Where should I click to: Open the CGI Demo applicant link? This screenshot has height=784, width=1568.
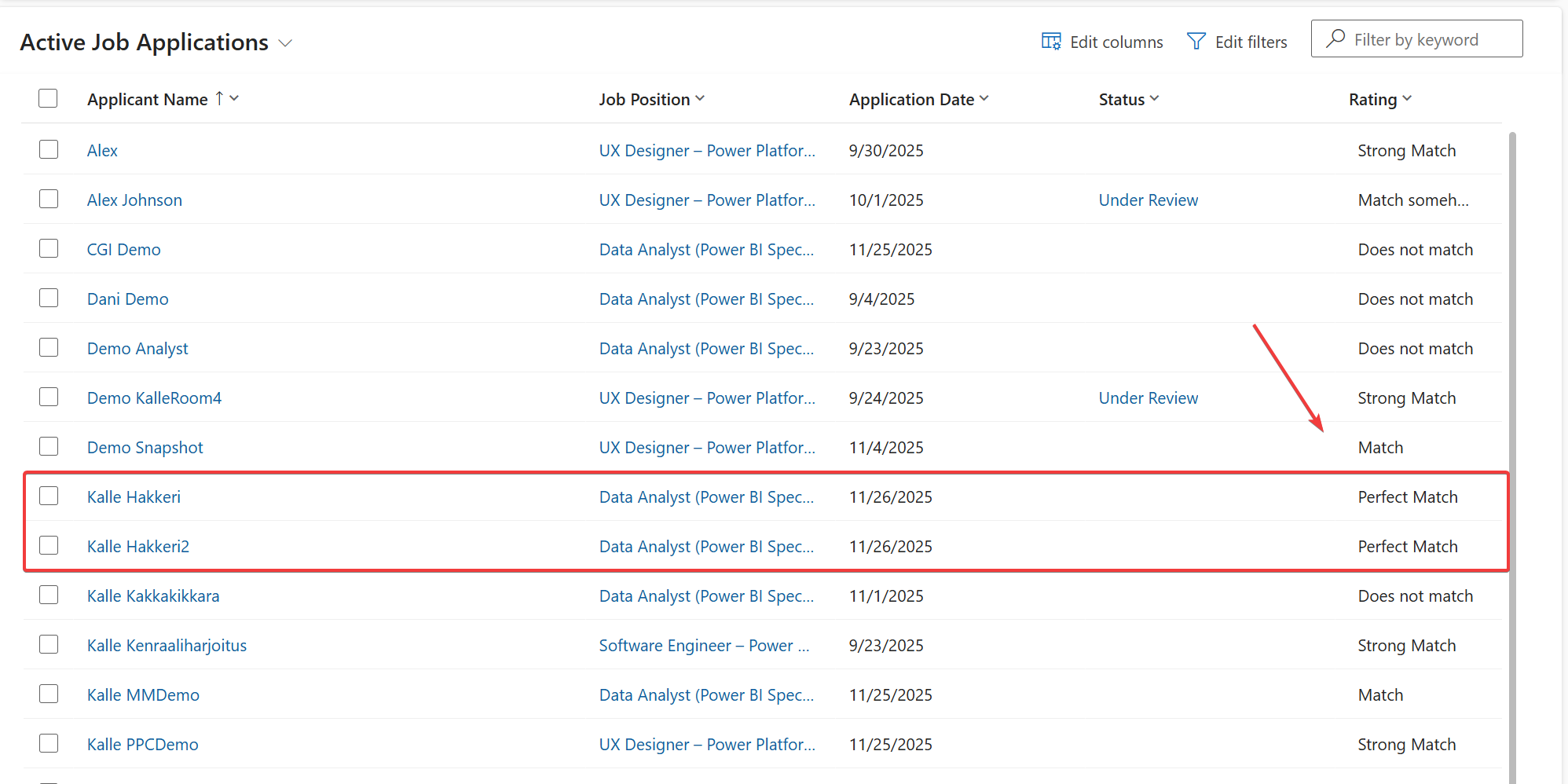(123, 250)
